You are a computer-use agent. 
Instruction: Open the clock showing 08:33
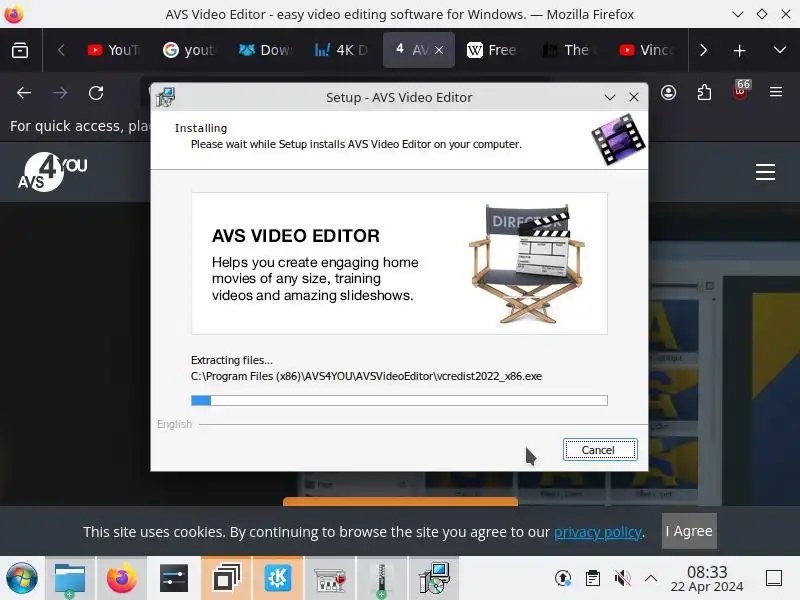pos(707,579)
